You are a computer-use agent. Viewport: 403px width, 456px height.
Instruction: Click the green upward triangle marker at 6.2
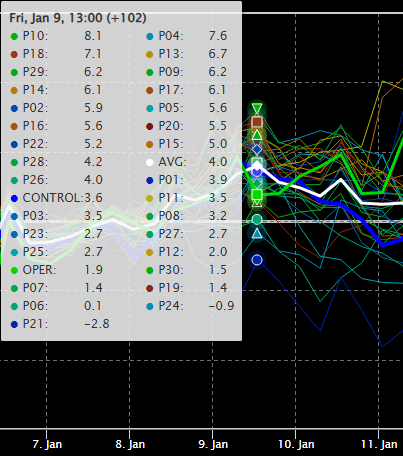tap(257, 135)
